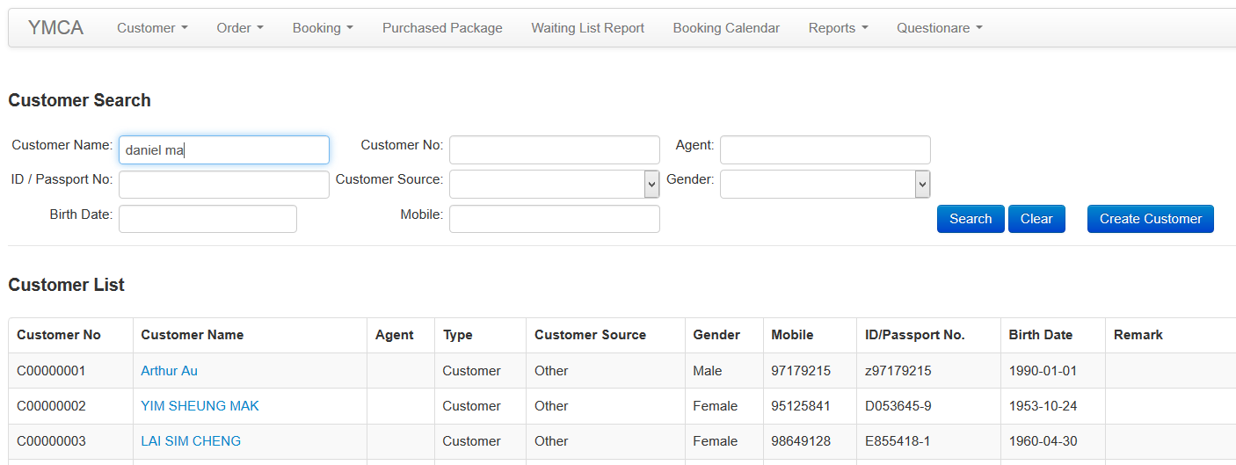Image resolution: width=1236 pixels, height=465 pixels.
Task: Click the Customer No input box
Action: (x=554, y=150)
